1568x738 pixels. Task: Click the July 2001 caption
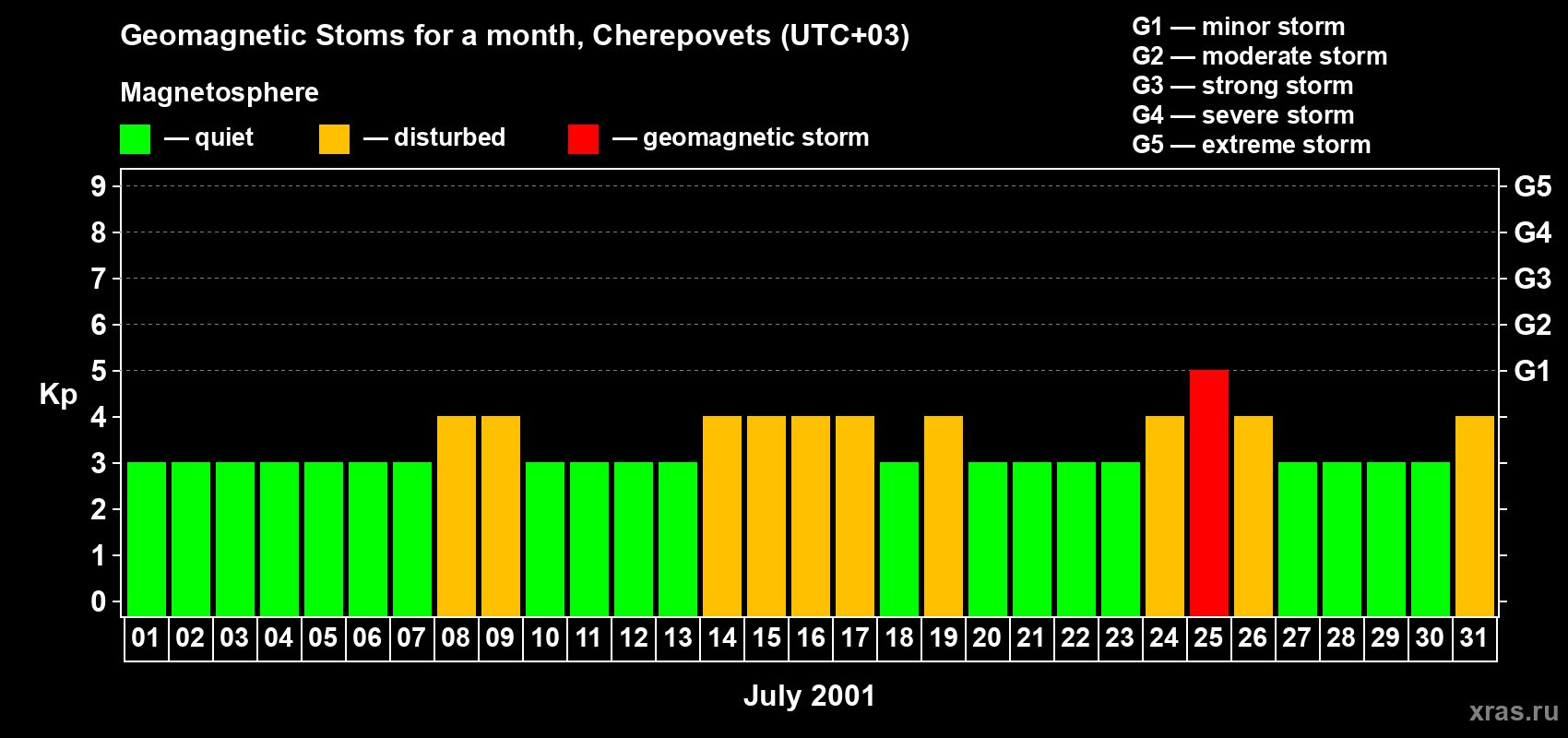pyautogui.click(x=809, y=696)
